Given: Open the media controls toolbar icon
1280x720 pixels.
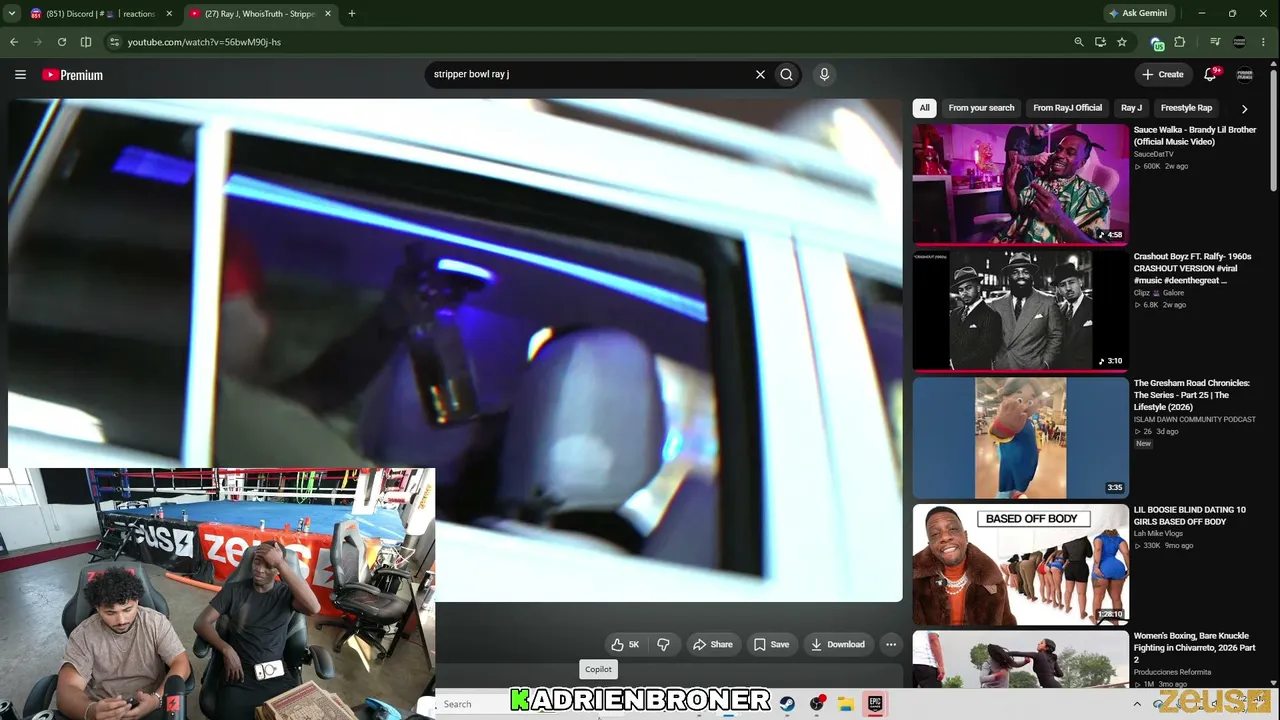Looking at the screenshot, I should (1215, 42).
